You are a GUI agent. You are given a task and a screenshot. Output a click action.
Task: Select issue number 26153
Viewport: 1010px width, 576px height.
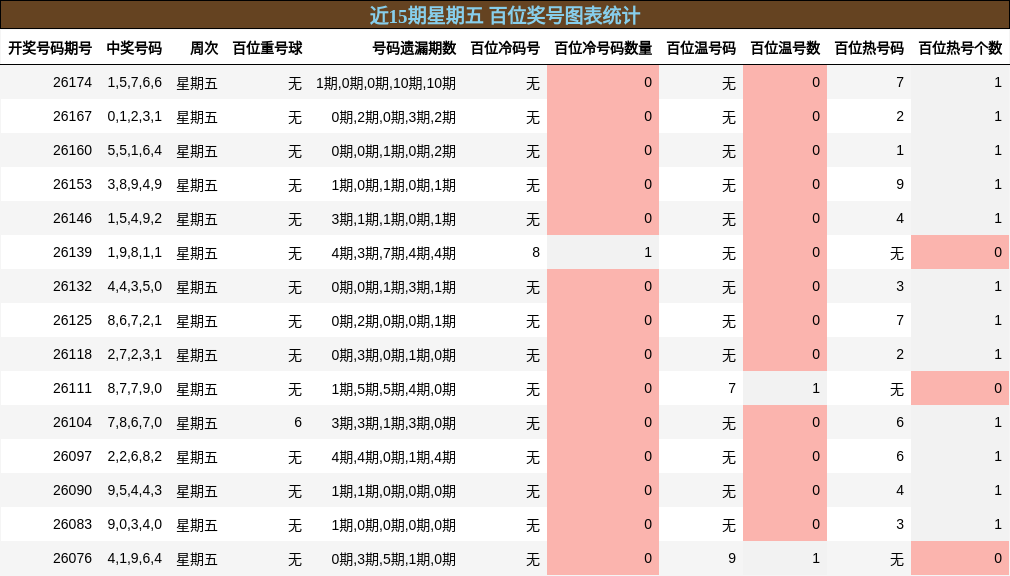click(72, 185)
